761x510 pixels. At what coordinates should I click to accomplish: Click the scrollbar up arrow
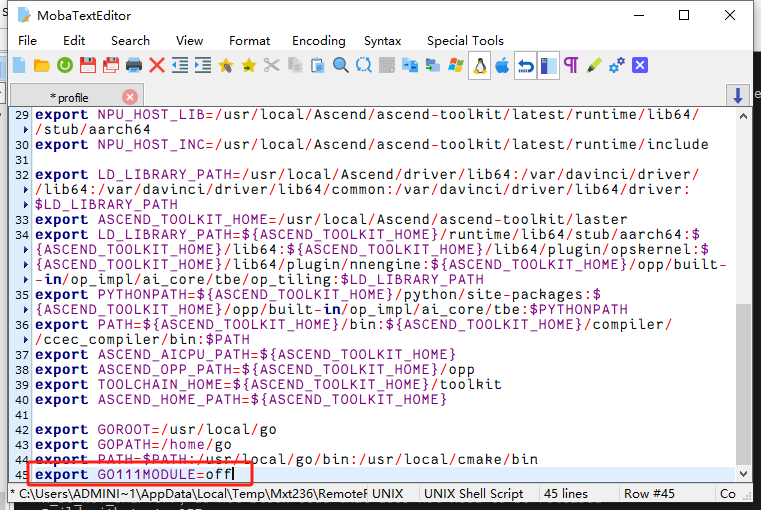point(743,116)
